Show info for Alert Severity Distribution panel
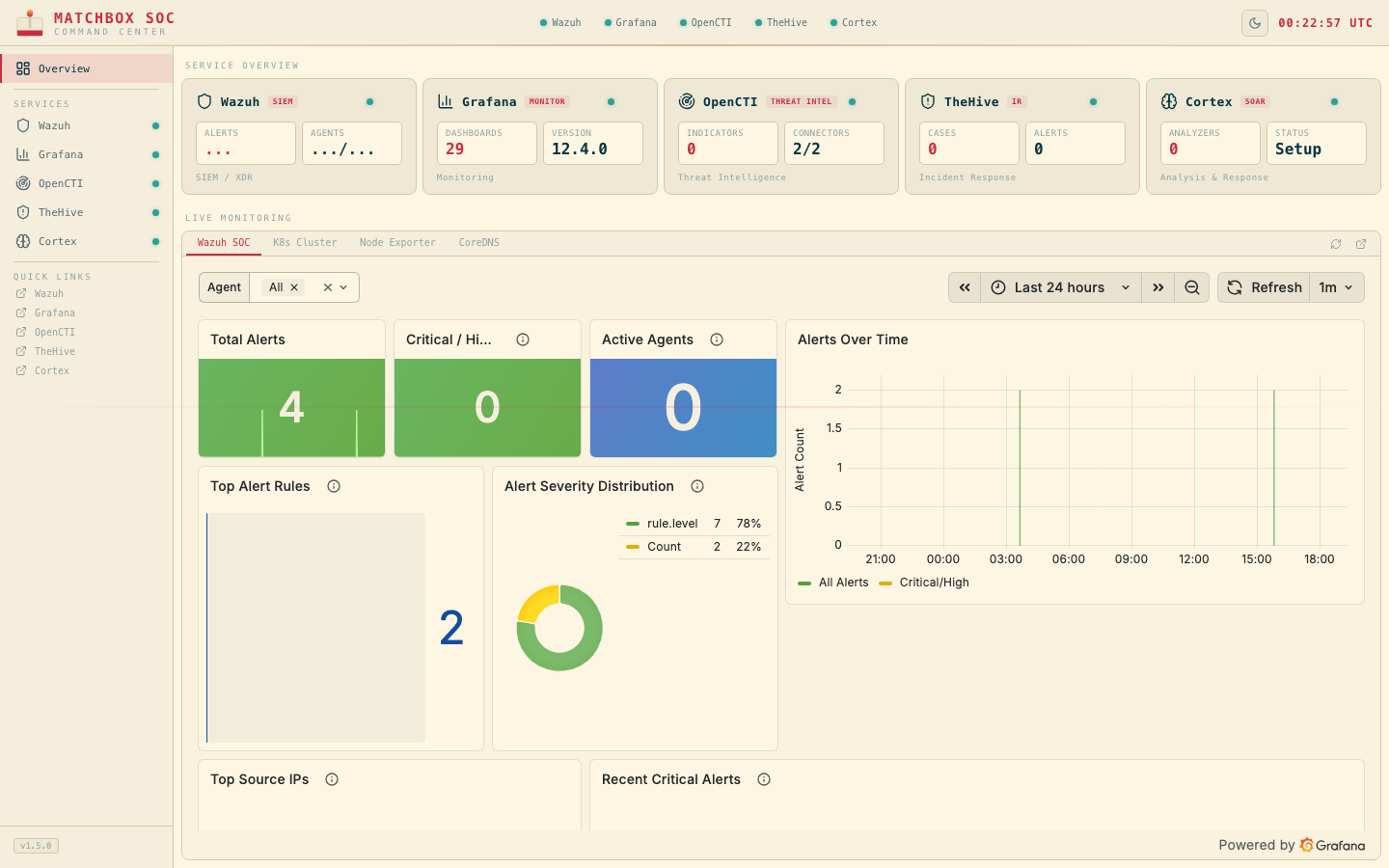The width and height of the screenshot is (1389, 868). click(697, 486)
